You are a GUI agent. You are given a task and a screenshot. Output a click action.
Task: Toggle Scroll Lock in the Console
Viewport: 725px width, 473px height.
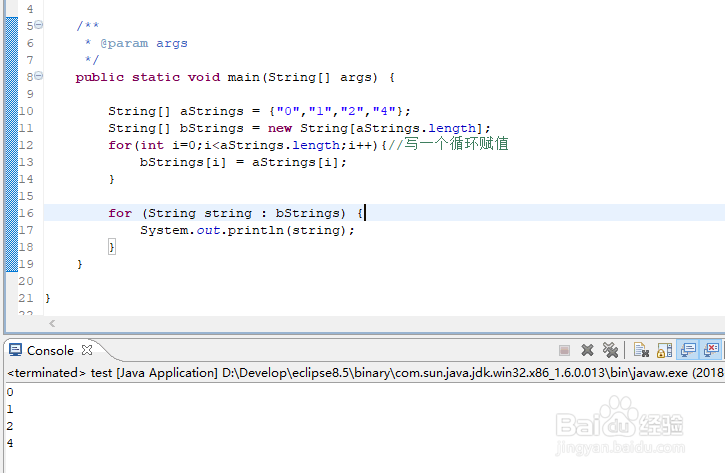pos(664,350)
